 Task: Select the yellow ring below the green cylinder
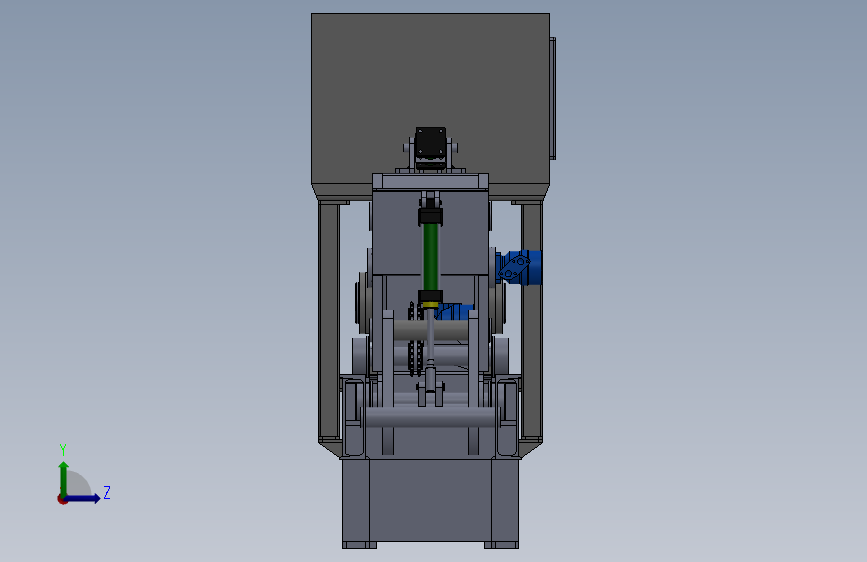point(430,304)
